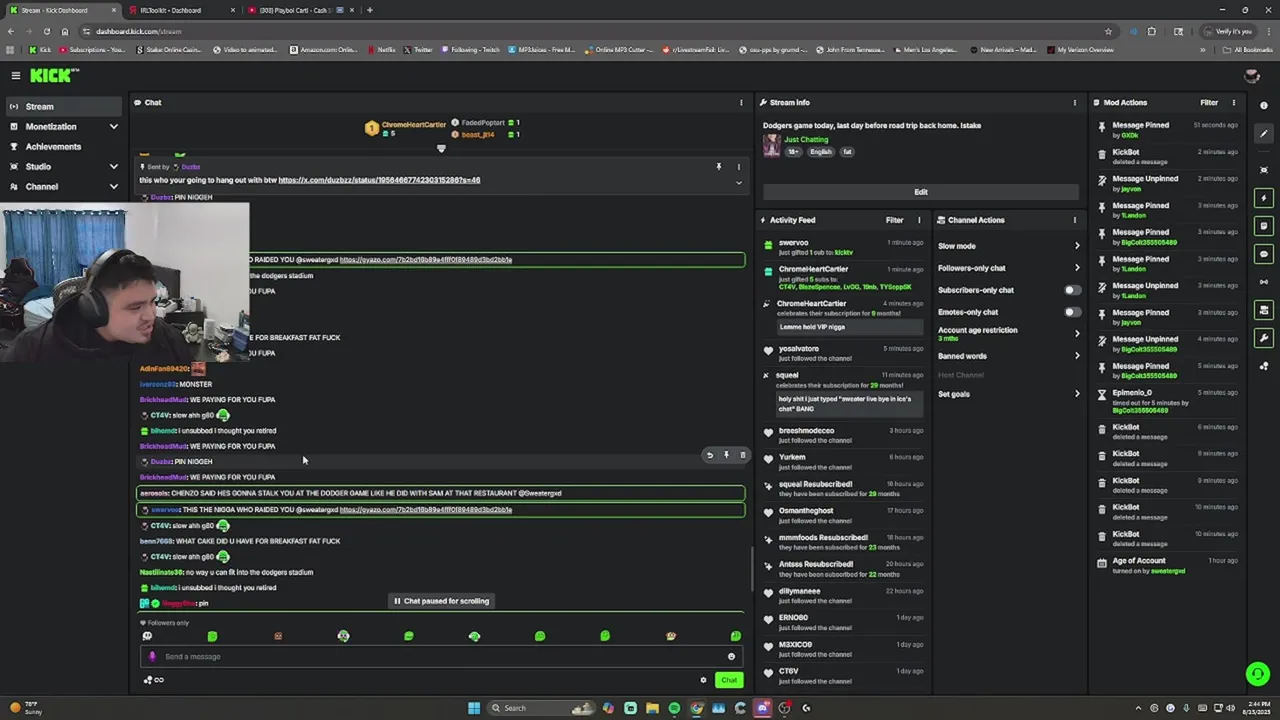Bookmark this page with the star icon
The image size is (1280, 720).
(1108, 31)
